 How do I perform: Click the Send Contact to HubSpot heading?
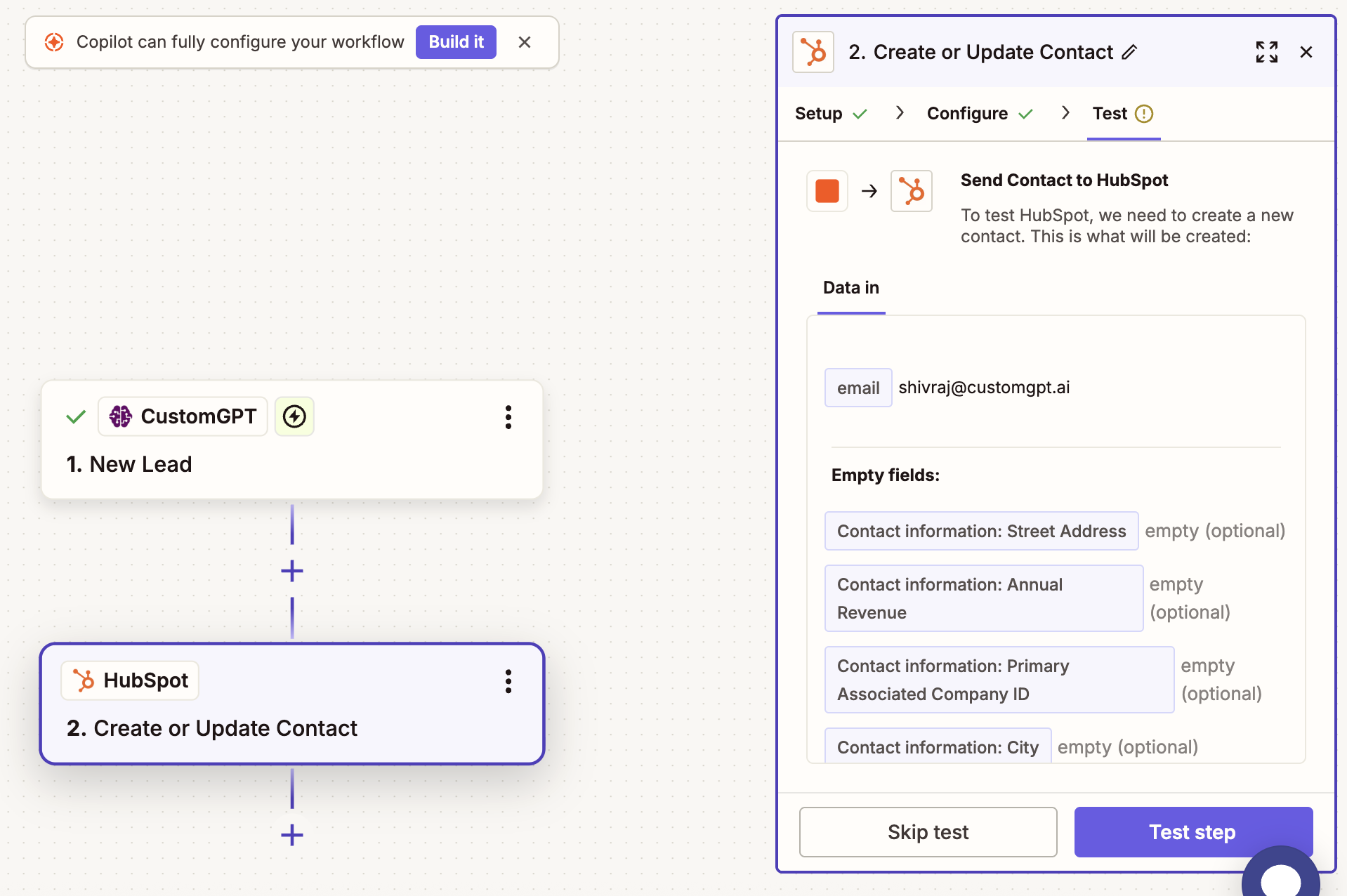(x=1064, y=180)
